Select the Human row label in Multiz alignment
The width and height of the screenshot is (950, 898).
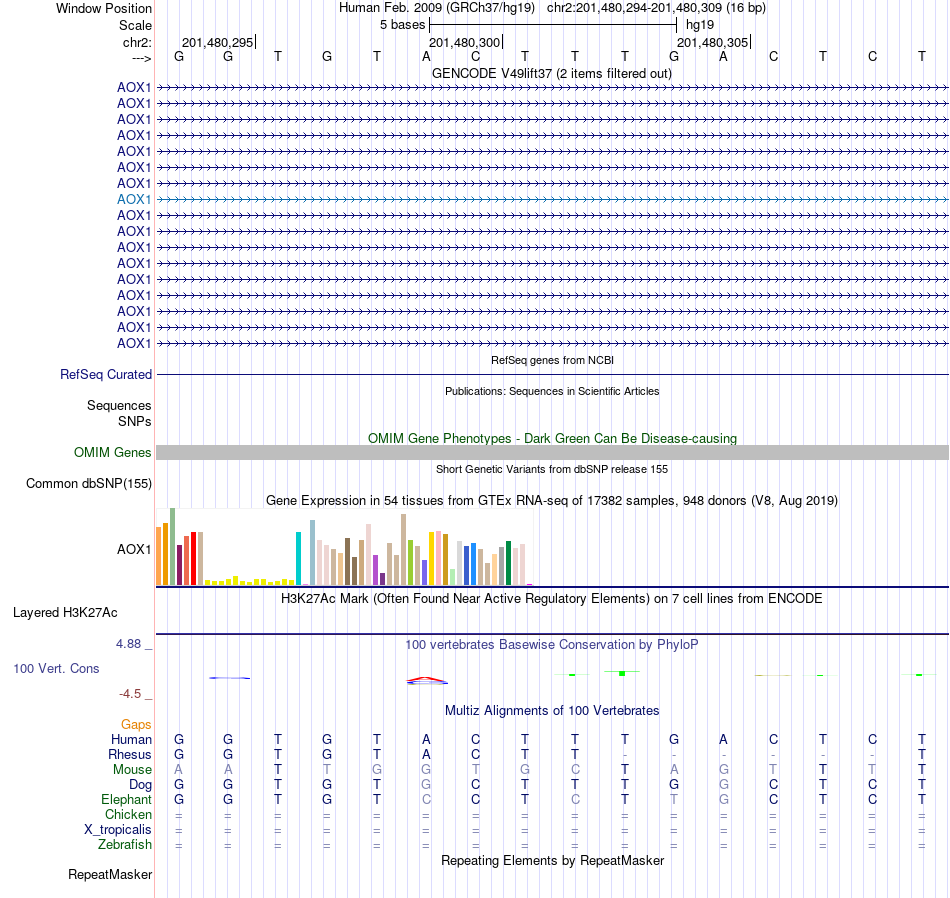[131, 740]
